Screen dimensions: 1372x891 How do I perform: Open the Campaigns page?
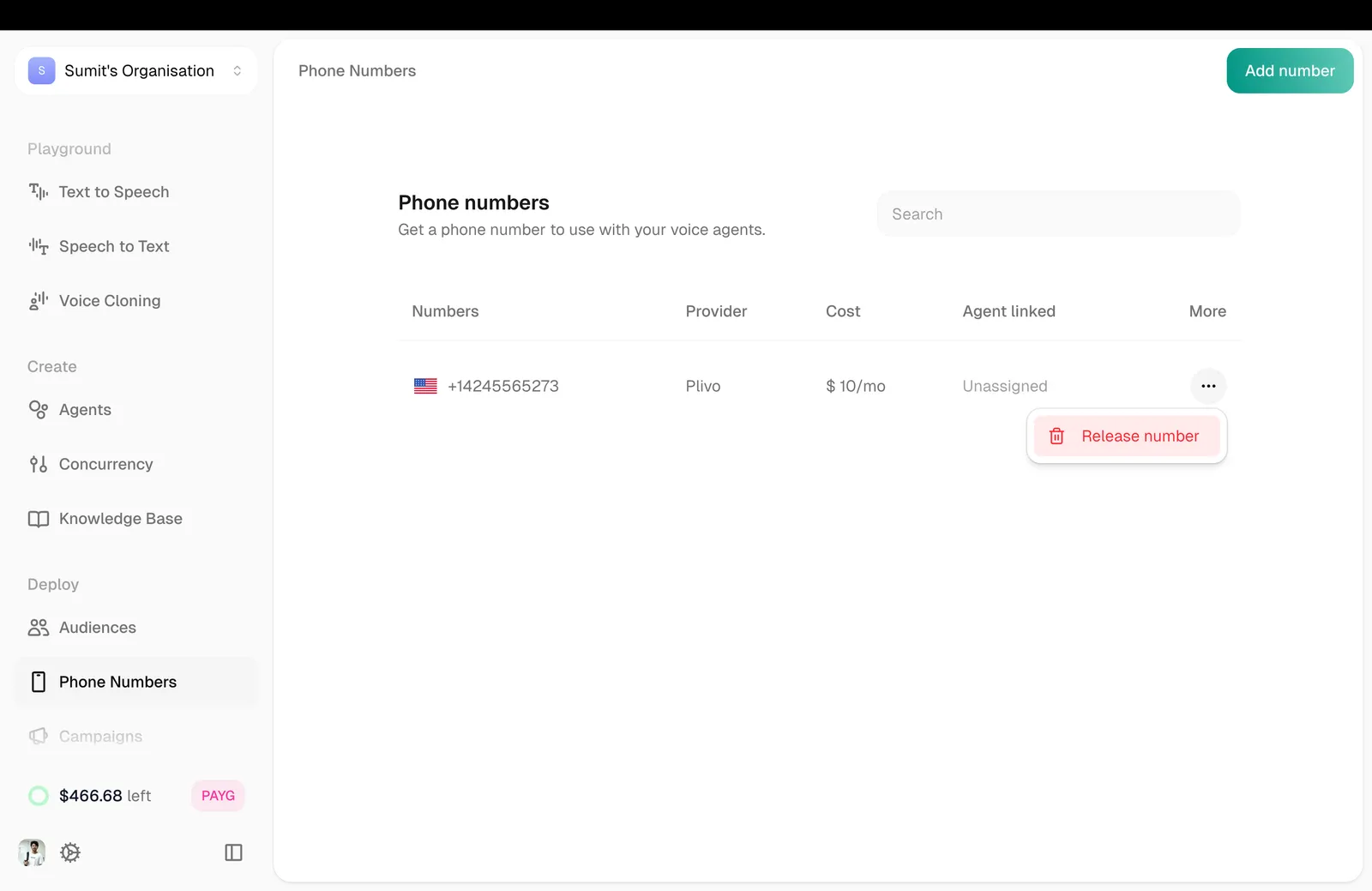[100, 737]
